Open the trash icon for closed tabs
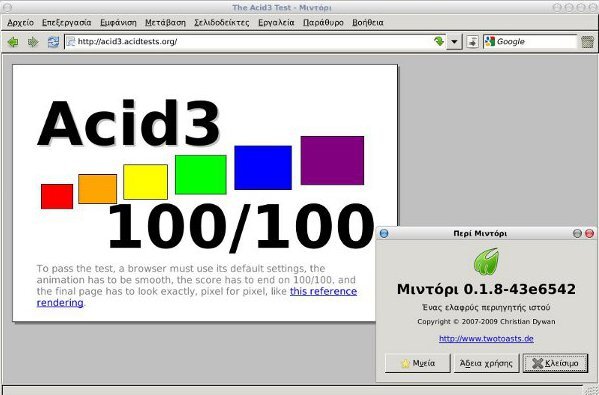 coord(588,42)
